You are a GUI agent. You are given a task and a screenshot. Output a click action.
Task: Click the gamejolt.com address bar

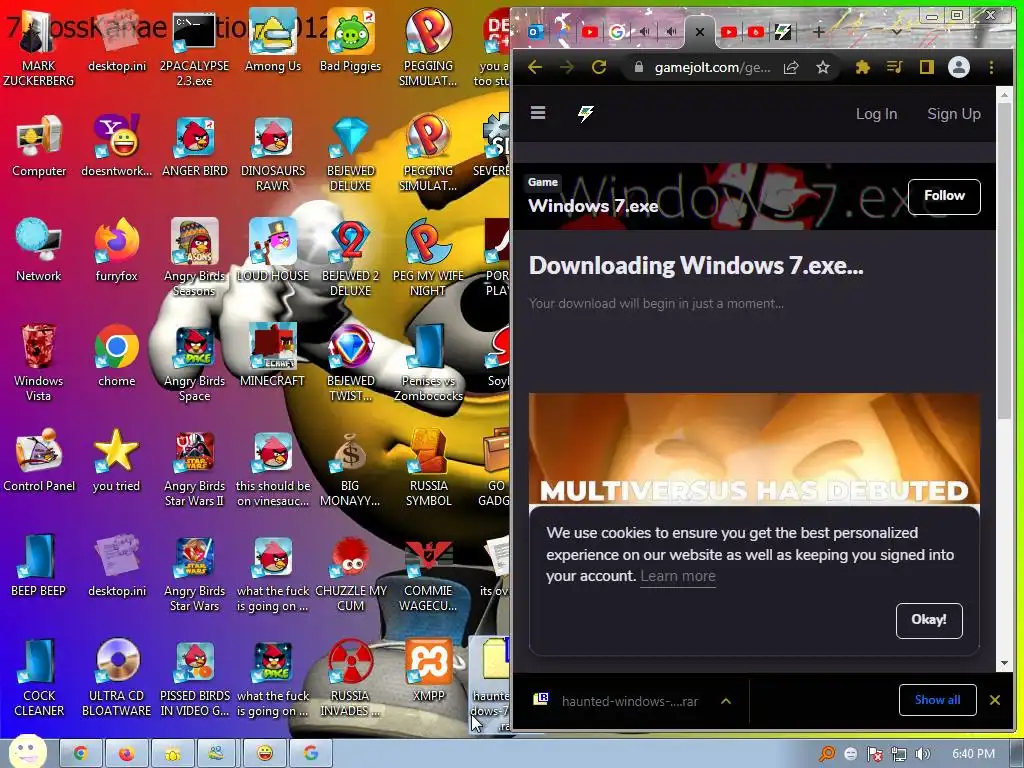tap(712, 67)
